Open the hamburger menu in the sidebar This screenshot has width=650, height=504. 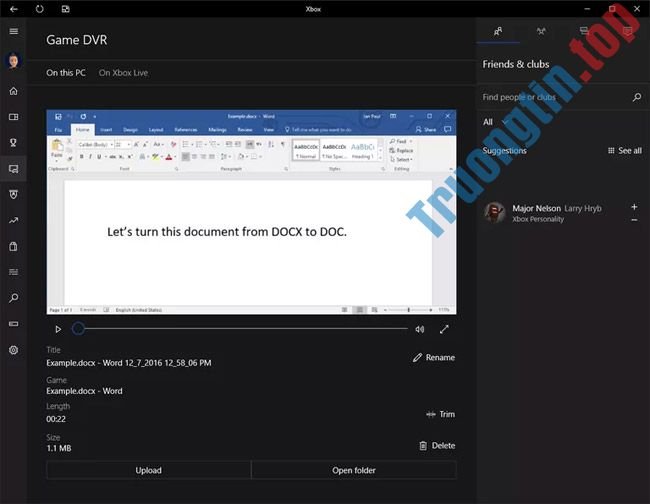pyautogui.click(x=13, y=31)
